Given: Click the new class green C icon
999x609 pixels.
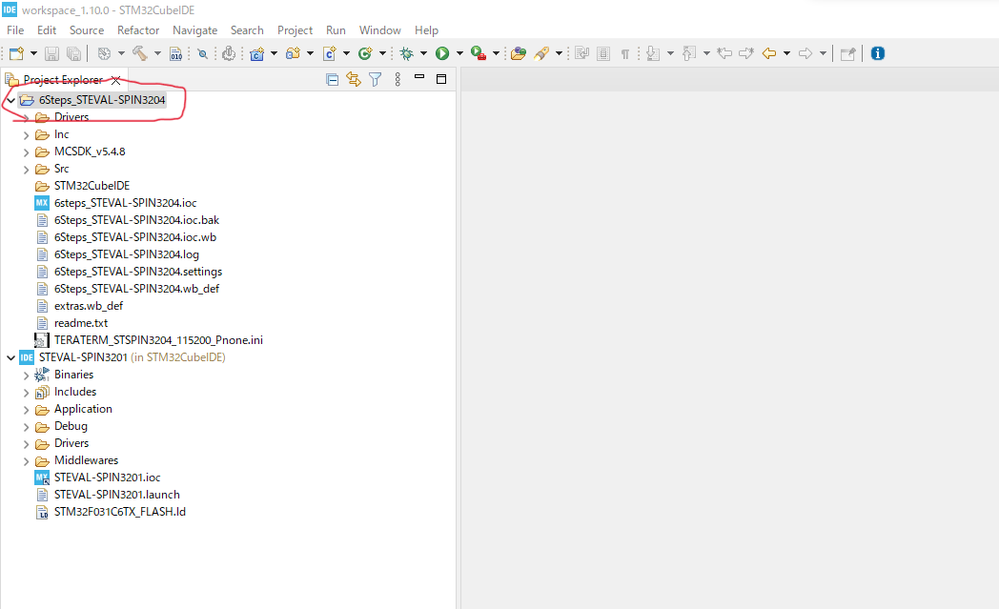Looking at the screenshot, I should point(365,54).
